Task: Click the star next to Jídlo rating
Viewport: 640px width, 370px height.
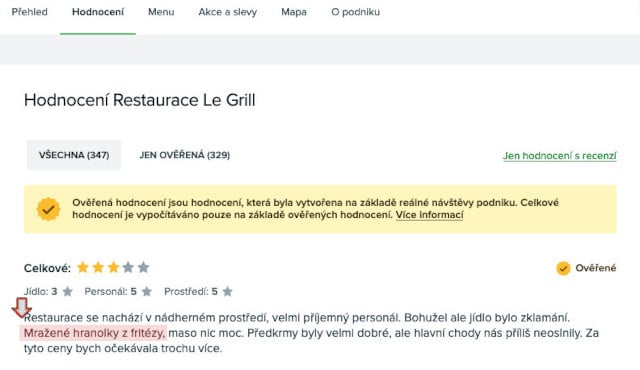Action: [68, 291]
